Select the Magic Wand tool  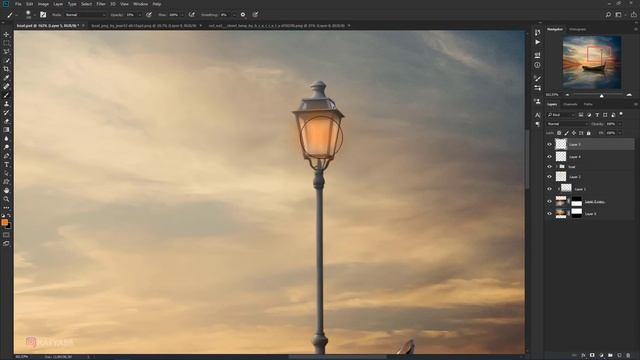click(6, 60)
